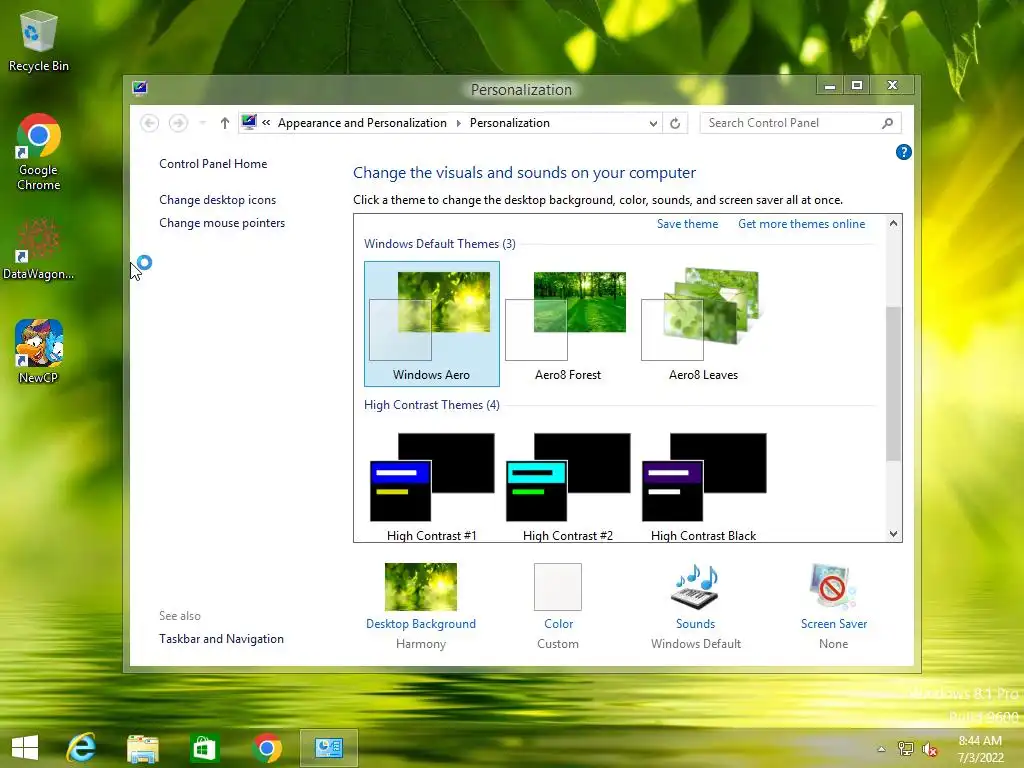Open Change mouse pointers link

coord(222,223)
